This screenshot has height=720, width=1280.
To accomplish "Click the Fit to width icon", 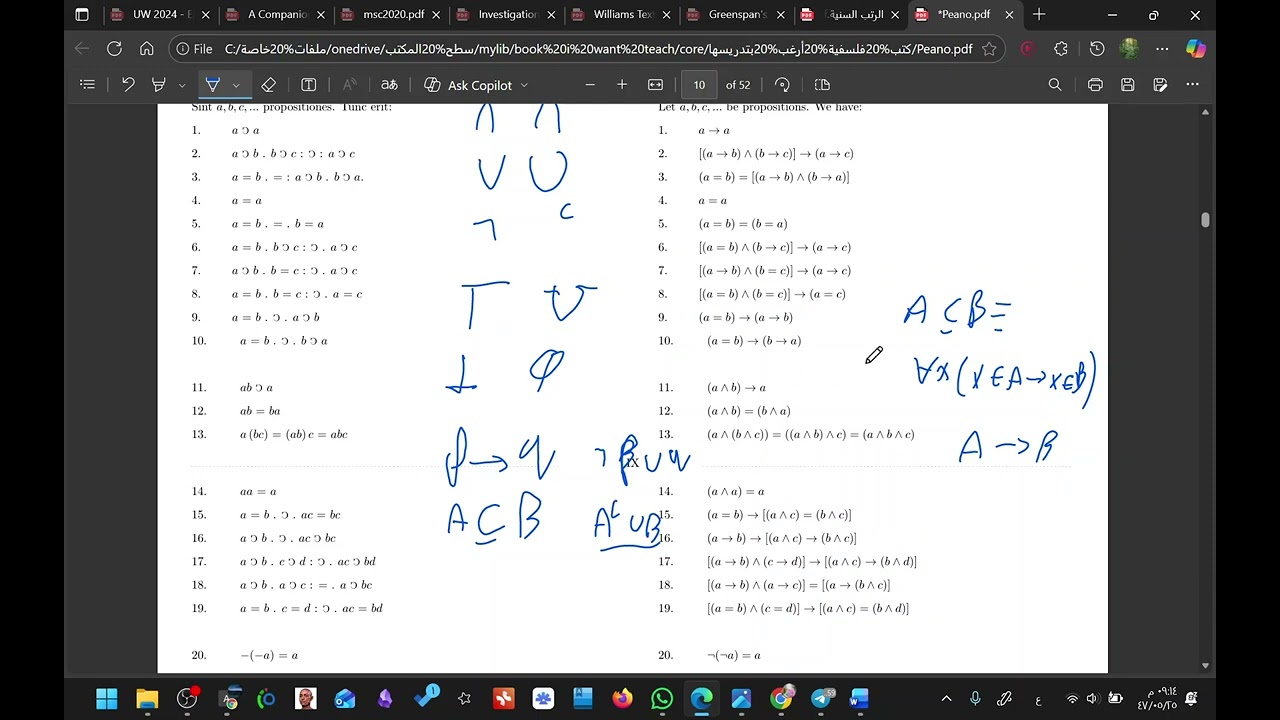I will 655,85.
